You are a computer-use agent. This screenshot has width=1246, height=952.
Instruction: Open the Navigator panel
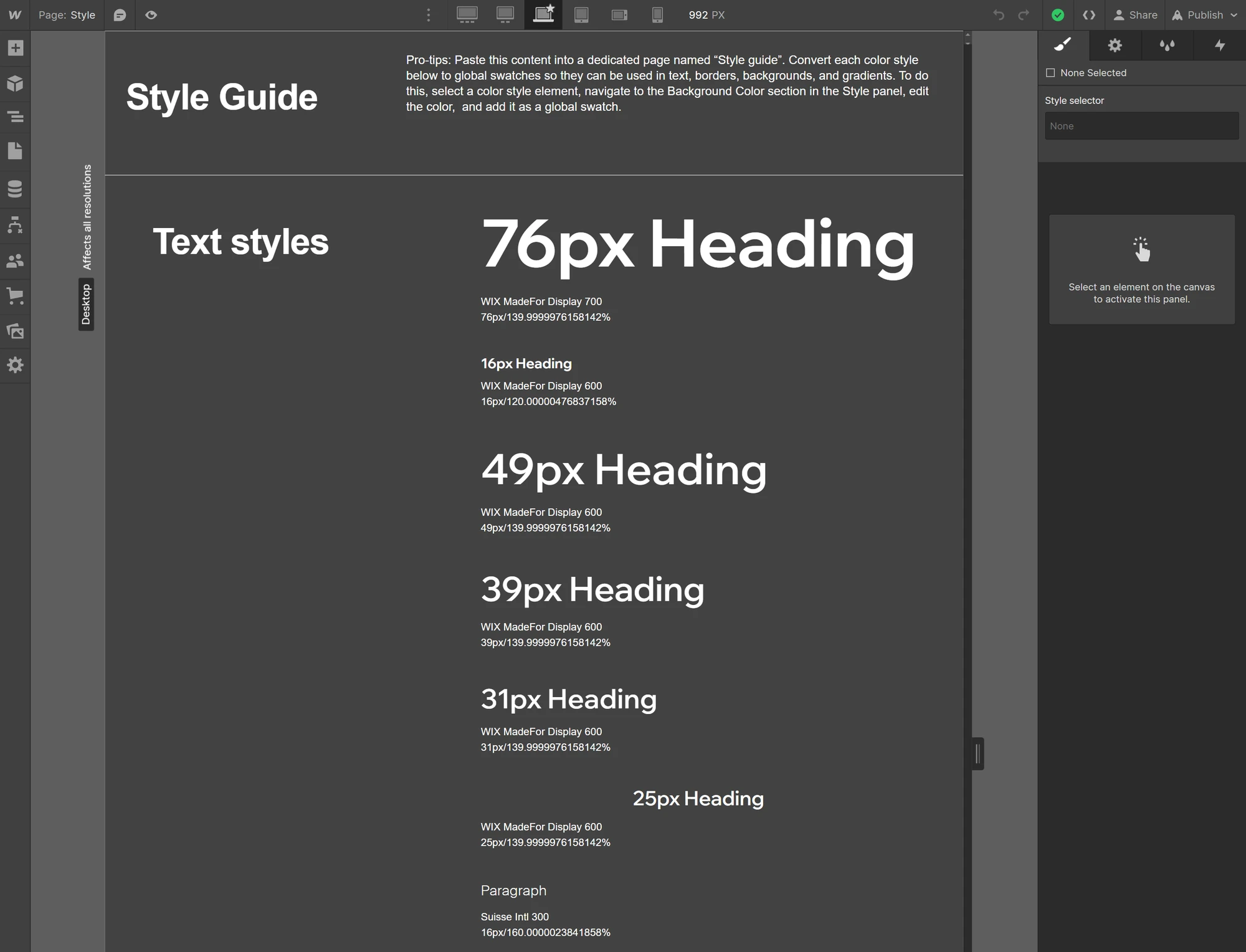click(x=15, y=117)
